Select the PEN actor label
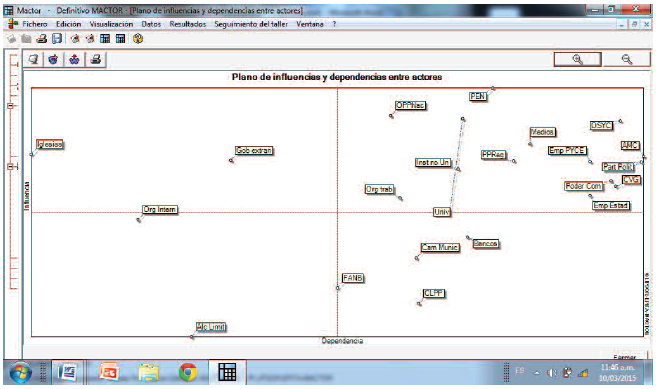 point(478,96)
